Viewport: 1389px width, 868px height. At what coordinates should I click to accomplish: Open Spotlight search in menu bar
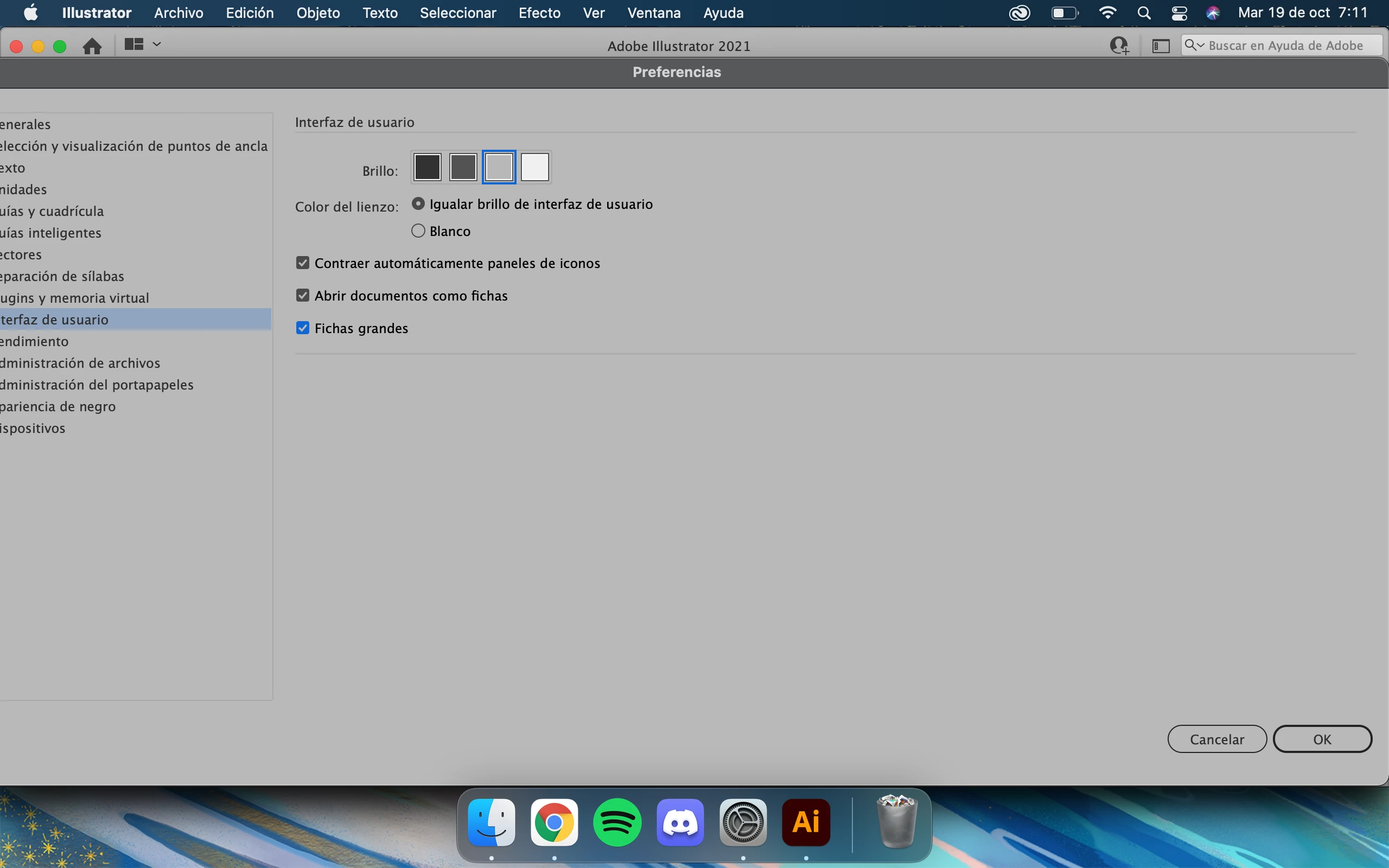click(1143, 12)
